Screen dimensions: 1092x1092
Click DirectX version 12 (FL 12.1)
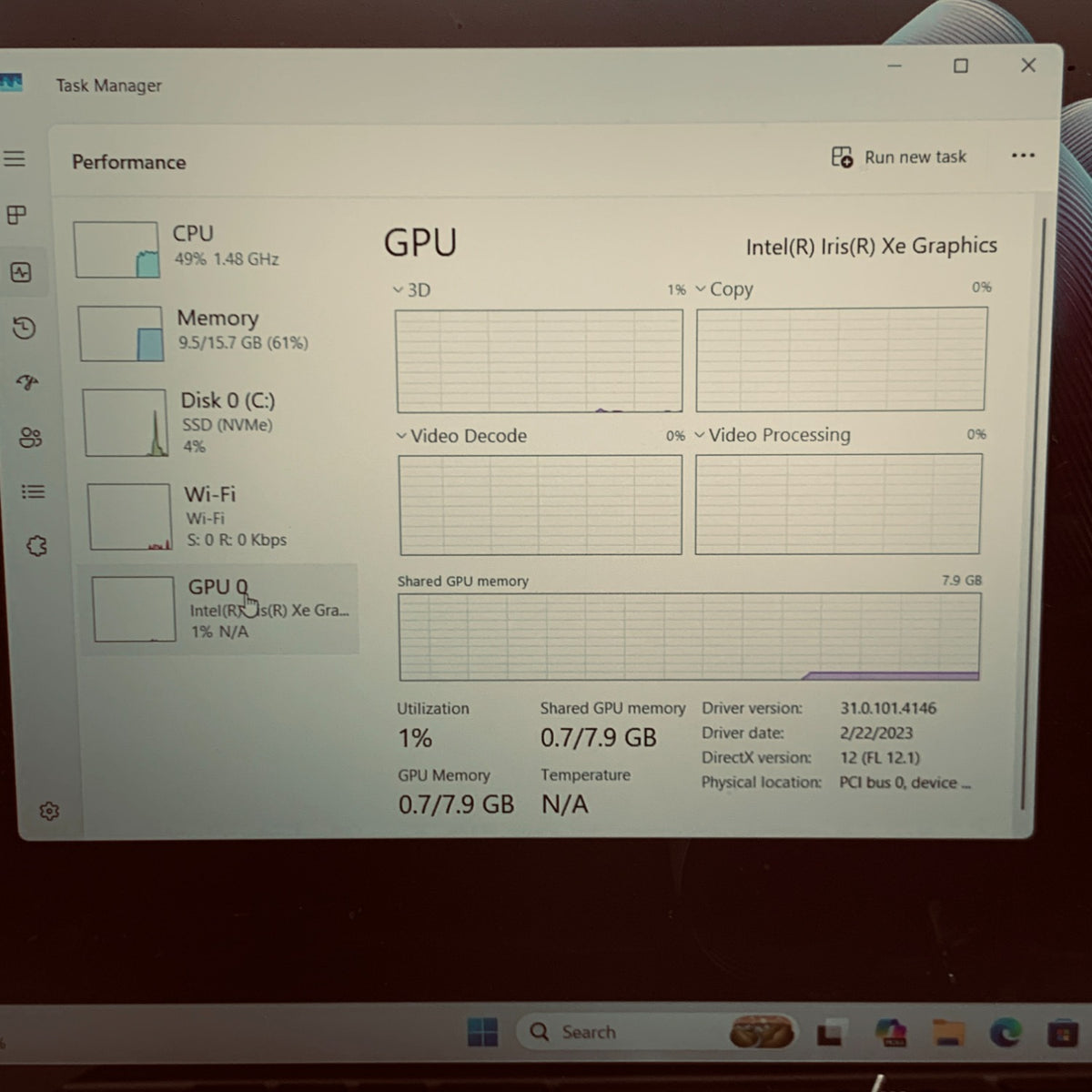click(x=880, y=757)
